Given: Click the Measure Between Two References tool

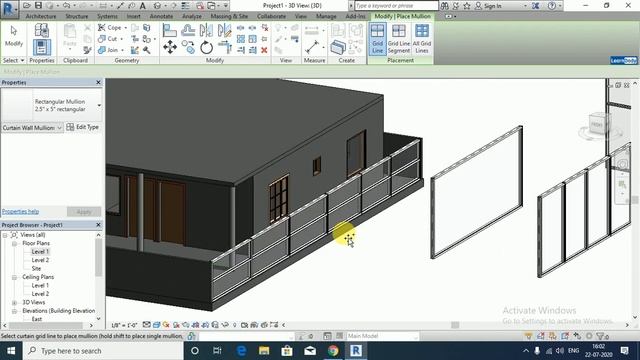Looking at the screenshot, I should 312,47.
